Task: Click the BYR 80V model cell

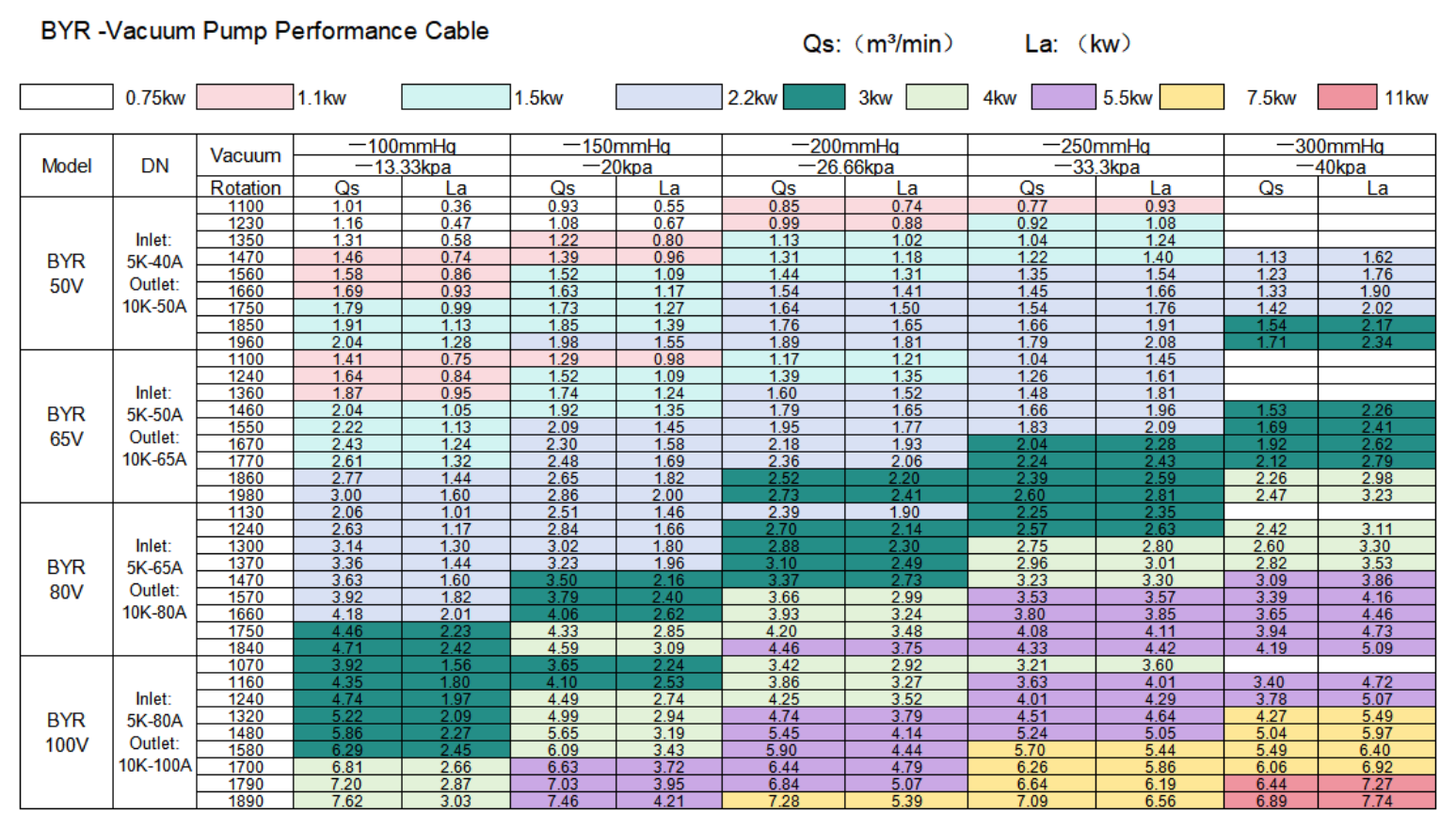Action: coord(67,580)
